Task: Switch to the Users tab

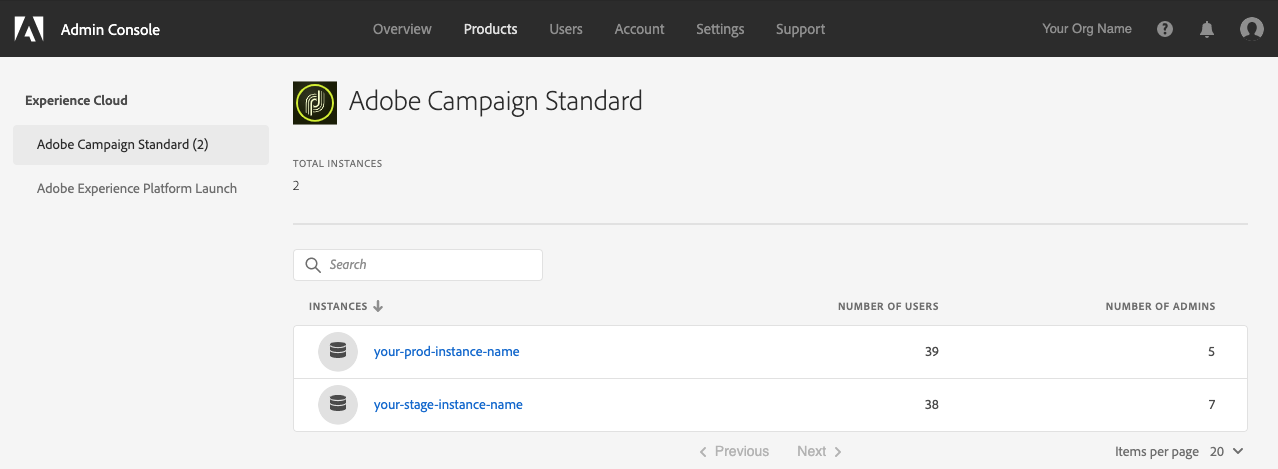Action: pos(566,29)
